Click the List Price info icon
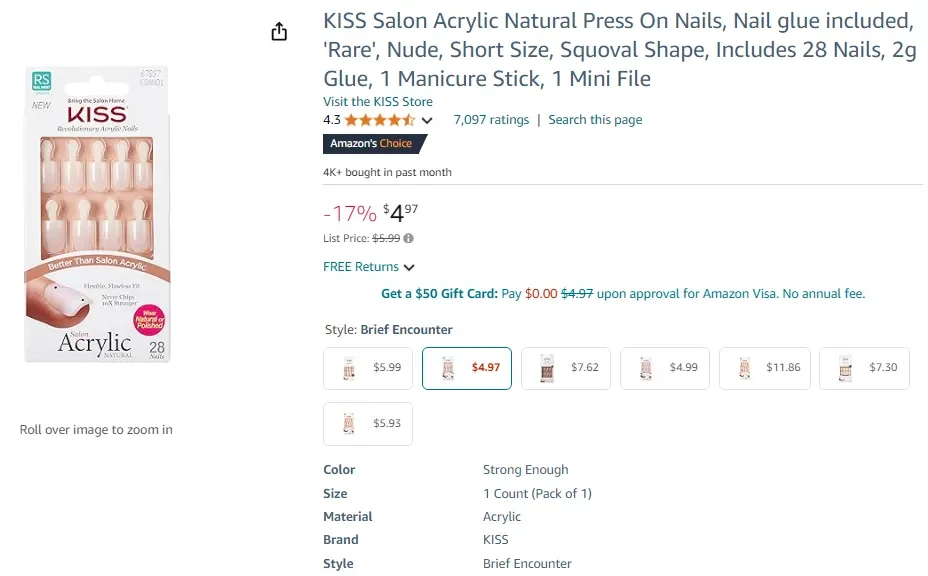Image resolution: width=928 pixels, height=576 pixels. [409, 238]
